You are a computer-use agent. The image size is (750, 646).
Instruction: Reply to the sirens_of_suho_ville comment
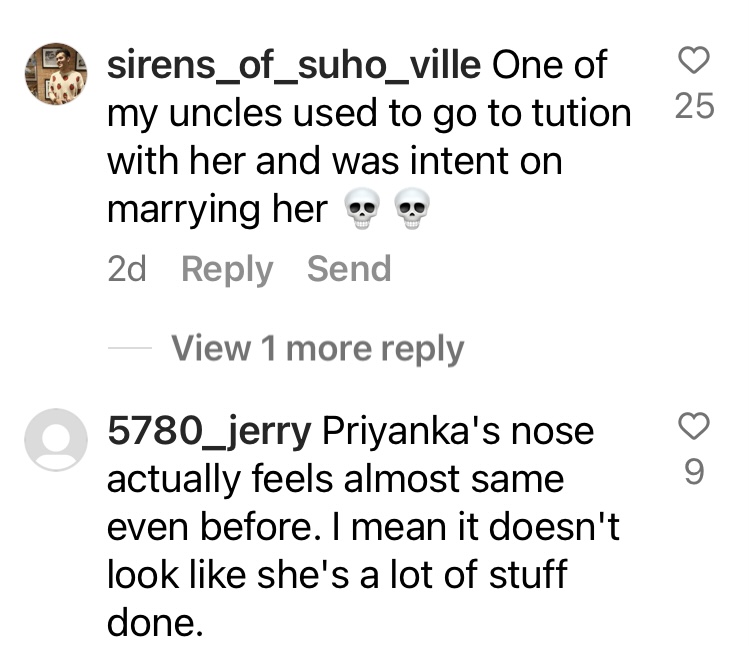click(227, 270)
